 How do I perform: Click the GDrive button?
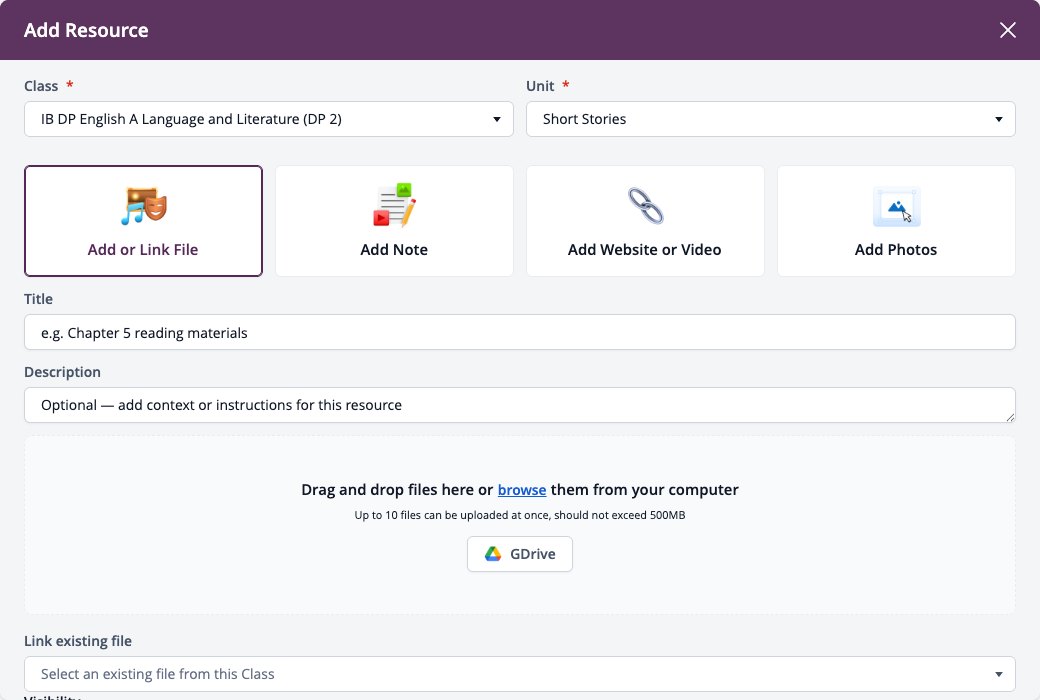[x=520, y=554]
